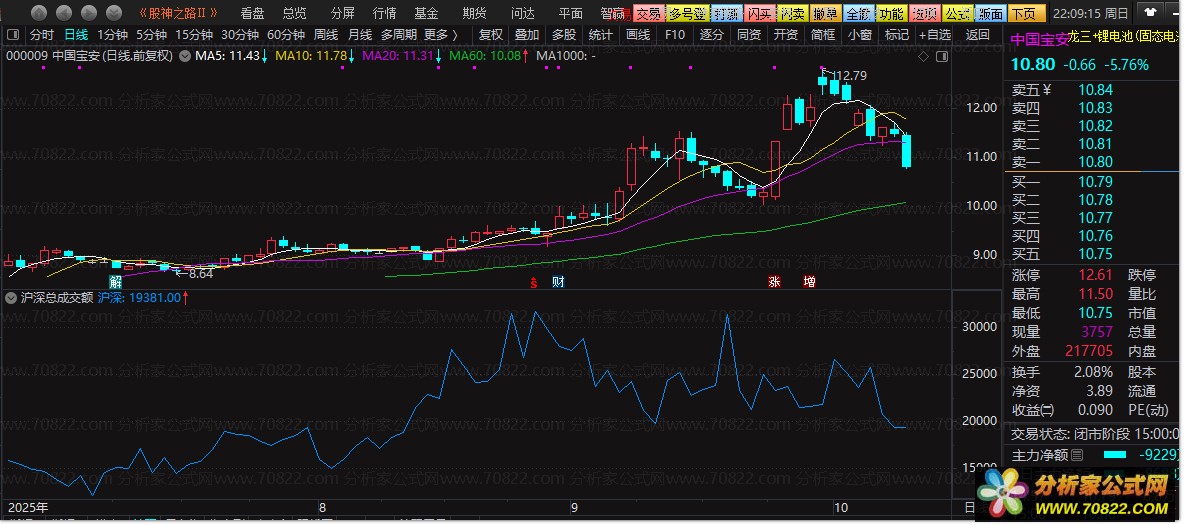Open F10 company information
Viewport: 1185px width, 525px height.
pos(675,35)
